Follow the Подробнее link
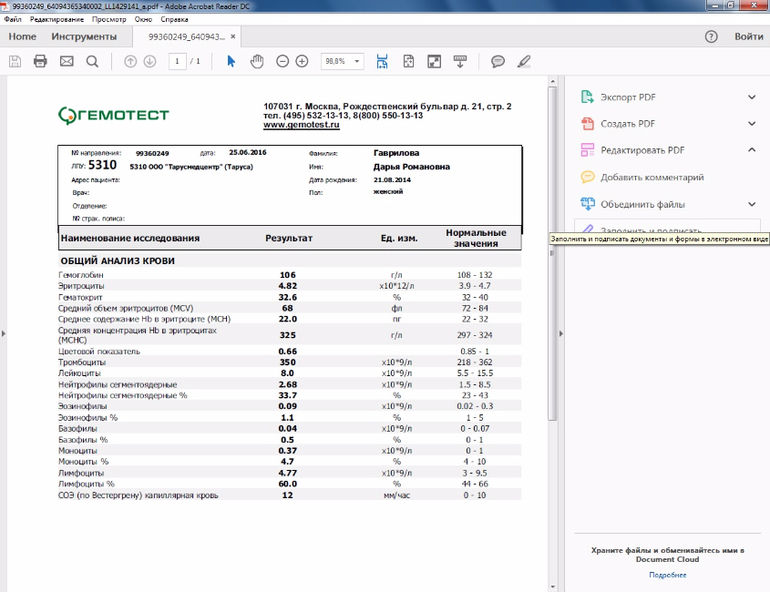 click(x=667, y=575)
